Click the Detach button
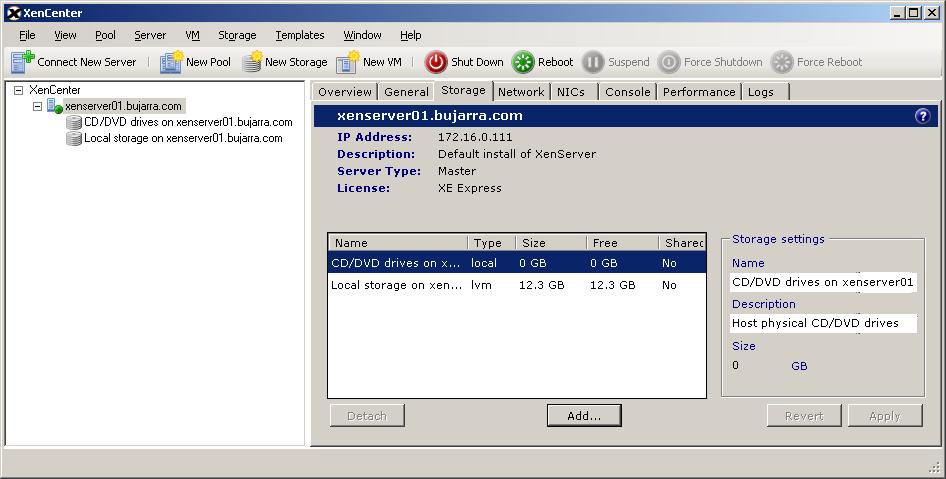This screenshot has height=479, width=946. (x=367, y=416)
